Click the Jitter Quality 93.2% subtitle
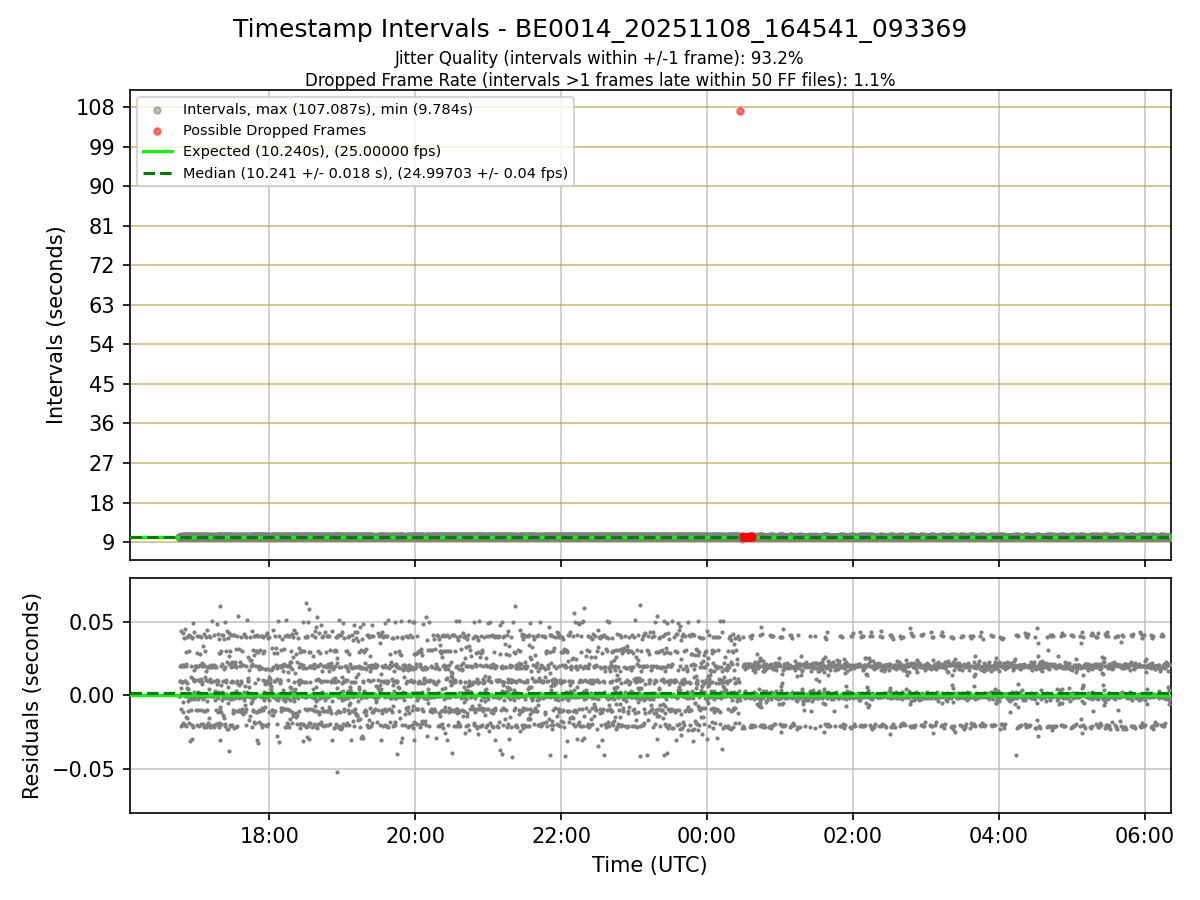This screenshot has height=900, width=1200. (x=599, y=58)
